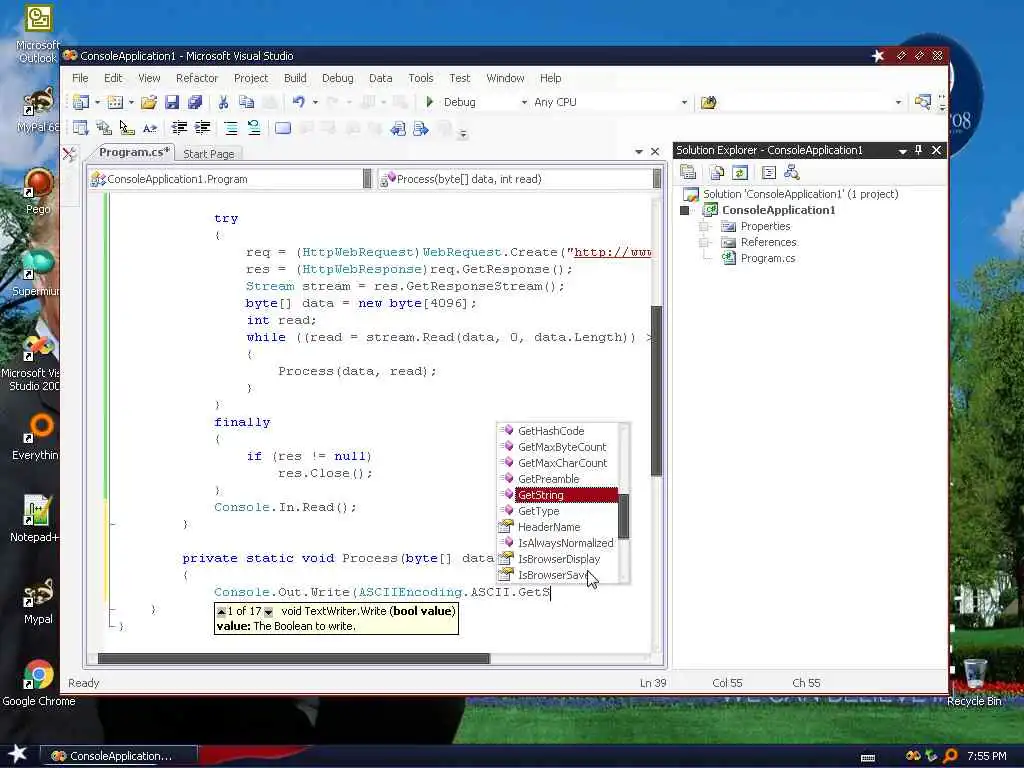Open the File menu

coord(80,78)
